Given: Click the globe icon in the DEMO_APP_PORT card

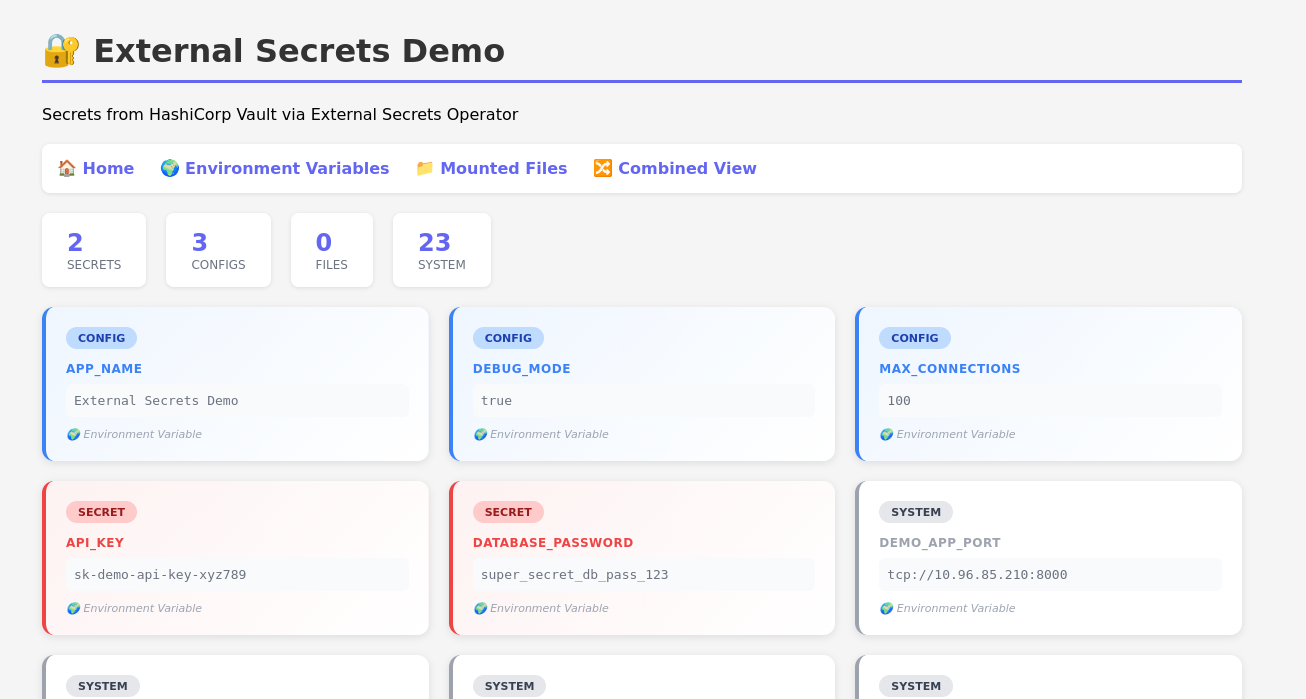Looking at the screenshot, I should (x=886, y=608).
